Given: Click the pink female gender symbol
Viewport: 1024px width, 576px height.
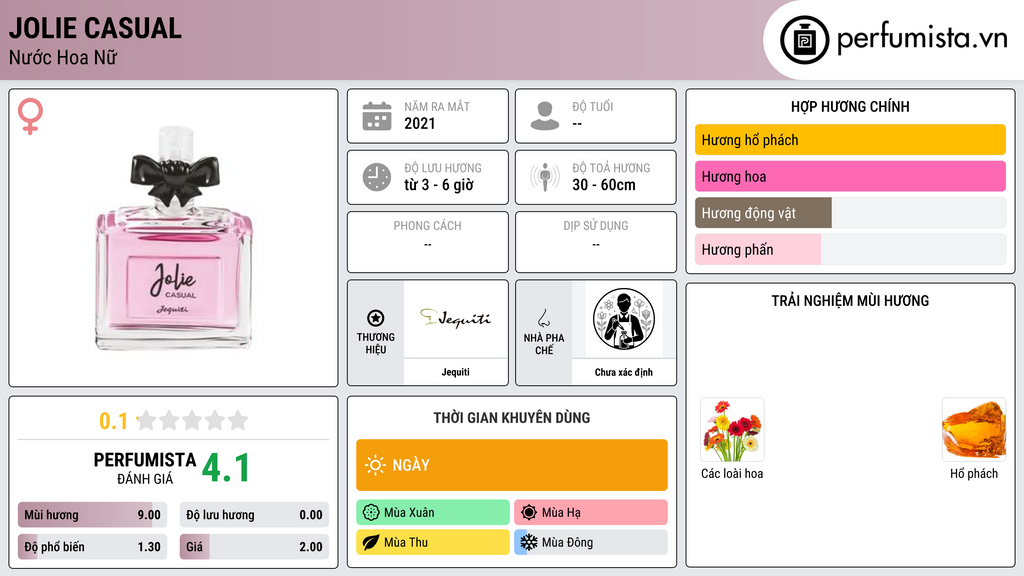Looking at the screenshot, I should 30,116.
